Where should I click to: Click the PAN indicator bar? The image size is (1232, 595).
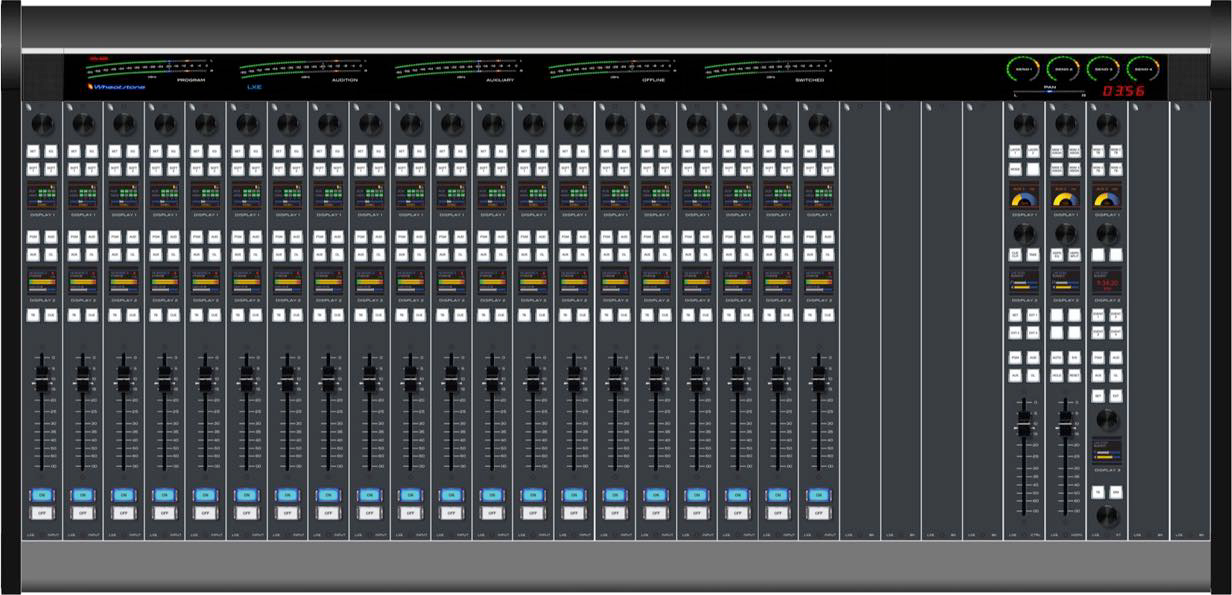[x=1049, y=93]
